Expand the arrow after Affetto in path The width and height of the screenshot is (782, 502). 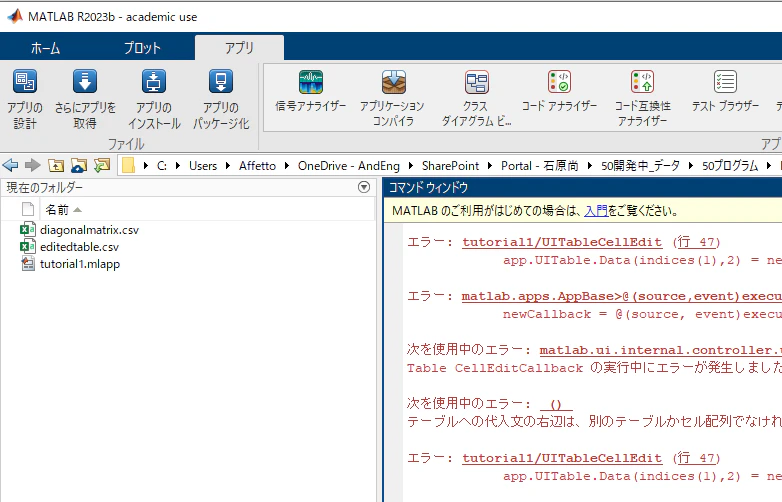(x=287, y=166)
